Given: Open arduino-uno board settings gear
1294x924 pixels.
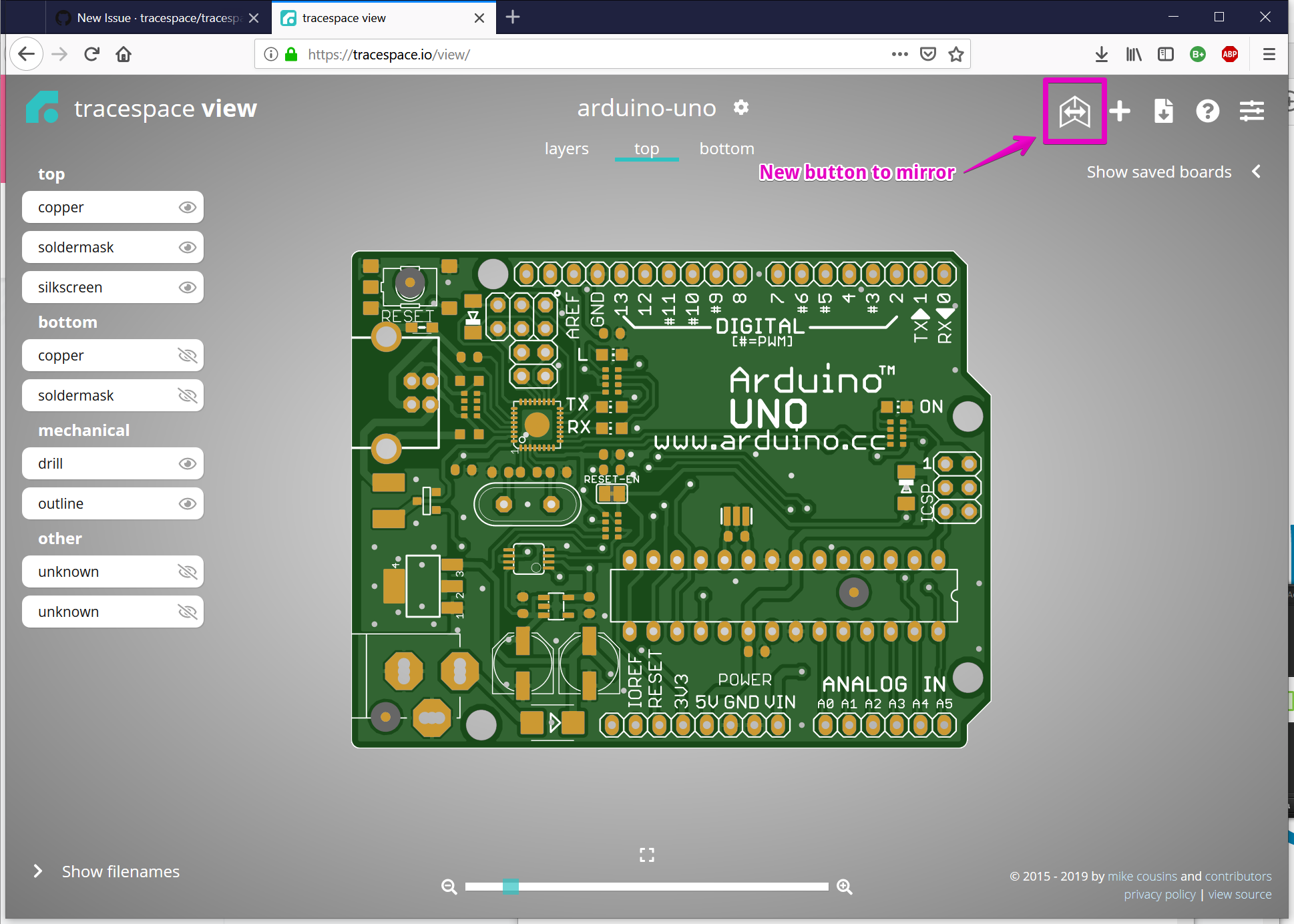Looking at the screenshot, I should coord(741,107).
